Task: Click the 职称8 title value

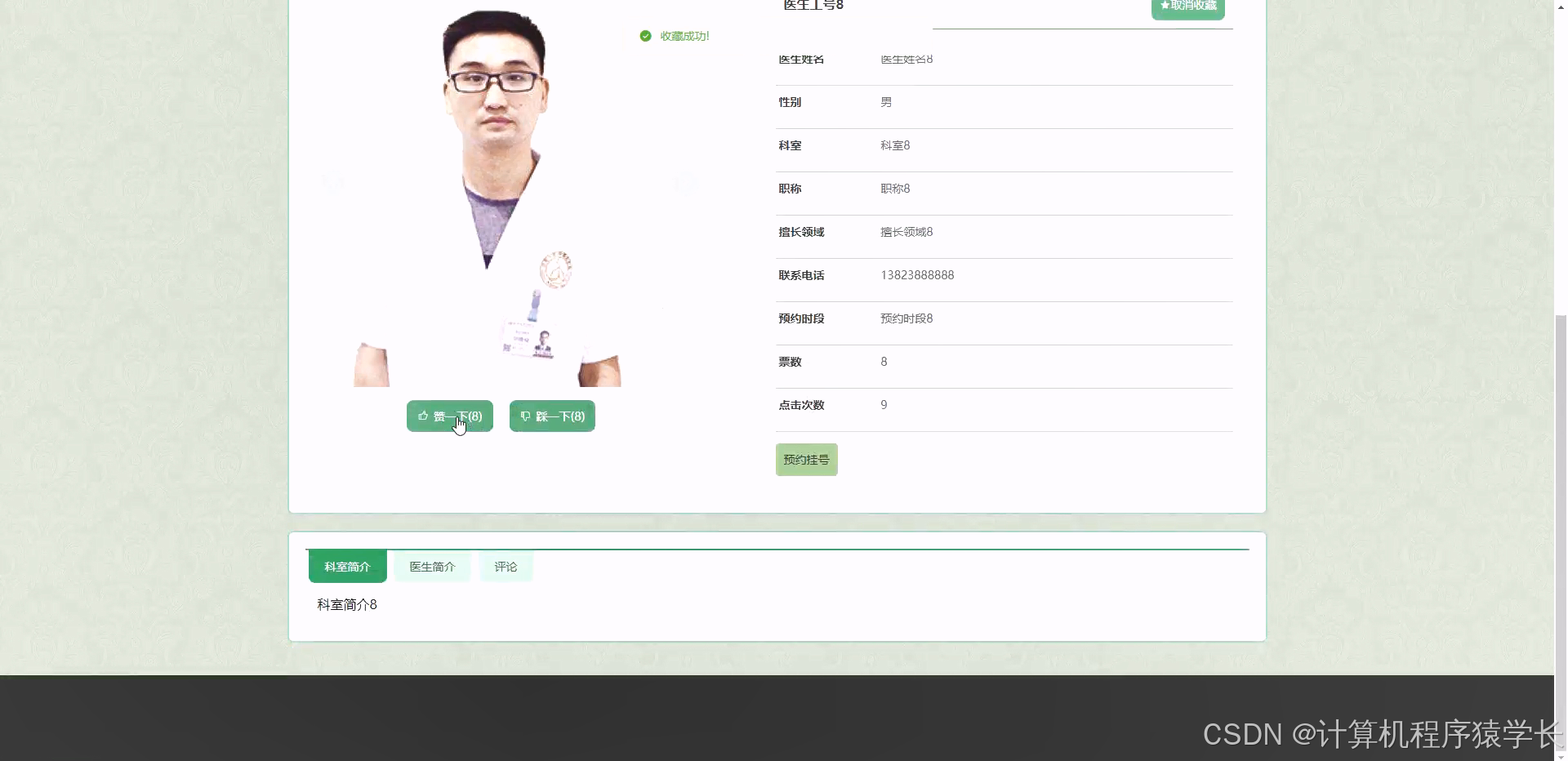Action: (894, 188)
